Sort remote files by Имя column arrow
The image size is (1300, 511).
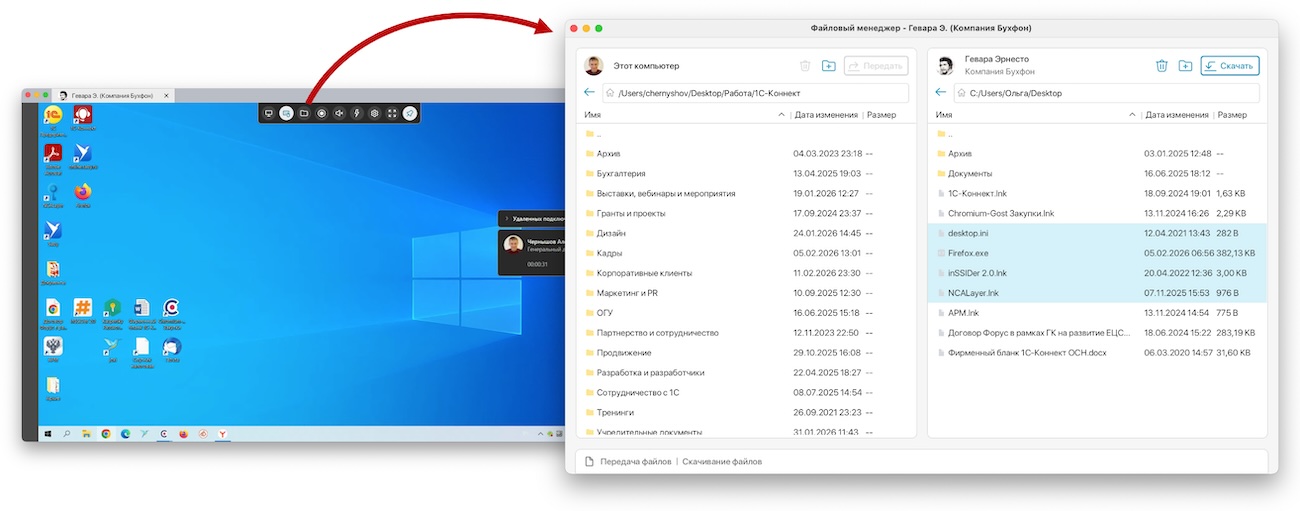coord(1132,115)
